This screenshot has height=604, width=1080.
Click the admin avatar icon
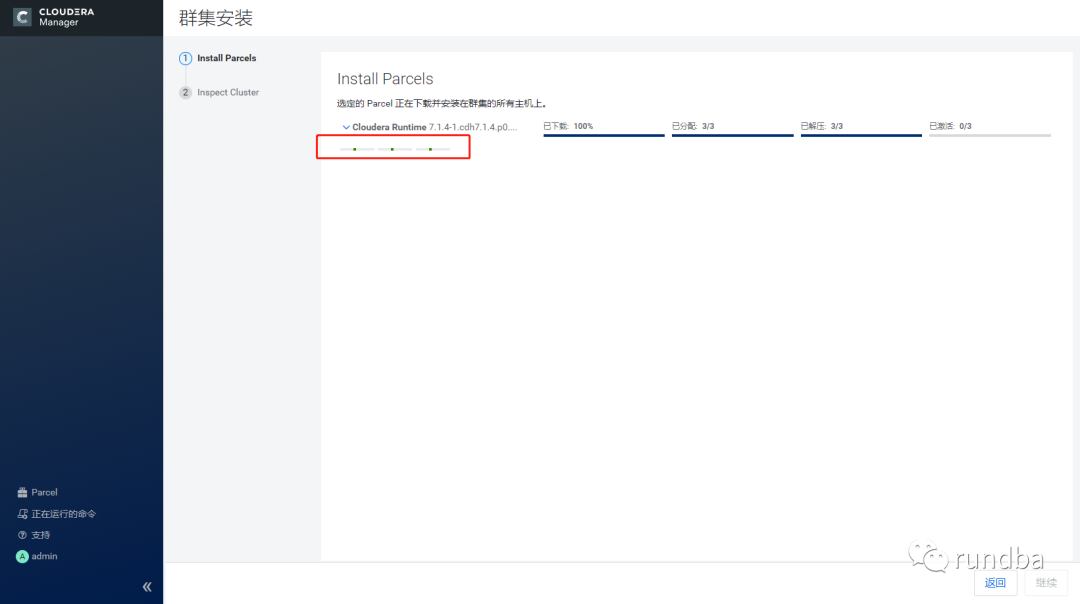coord(22,556)
